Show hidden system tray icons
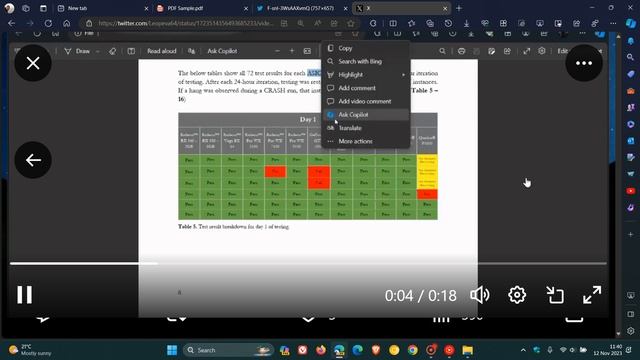Viewport: 640px width, 360px height. click(523, 350)
